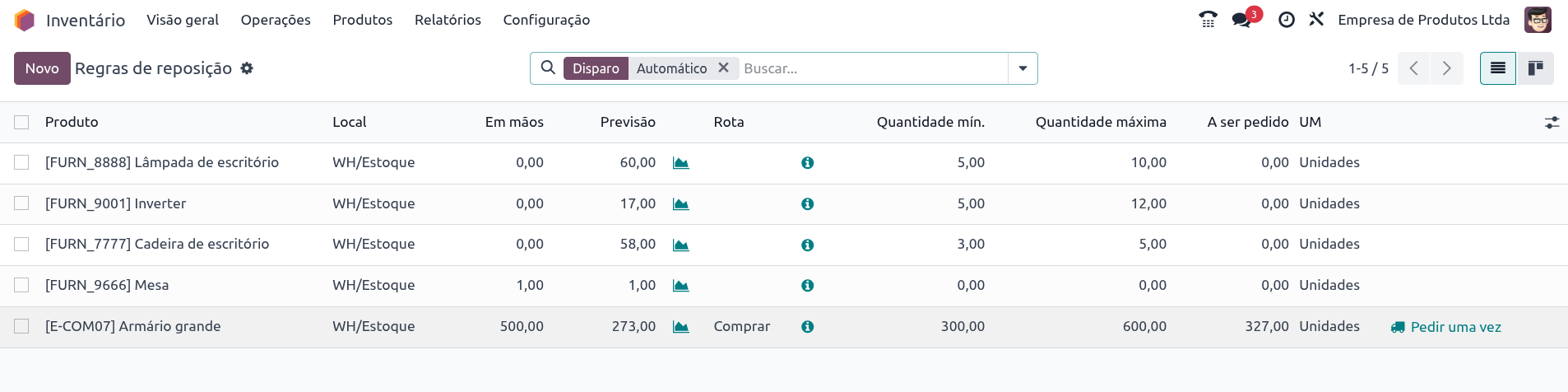Click Pedir uma vez for Armário grande
This screenshot has width=1568, height=392.
pos(1446,327)
